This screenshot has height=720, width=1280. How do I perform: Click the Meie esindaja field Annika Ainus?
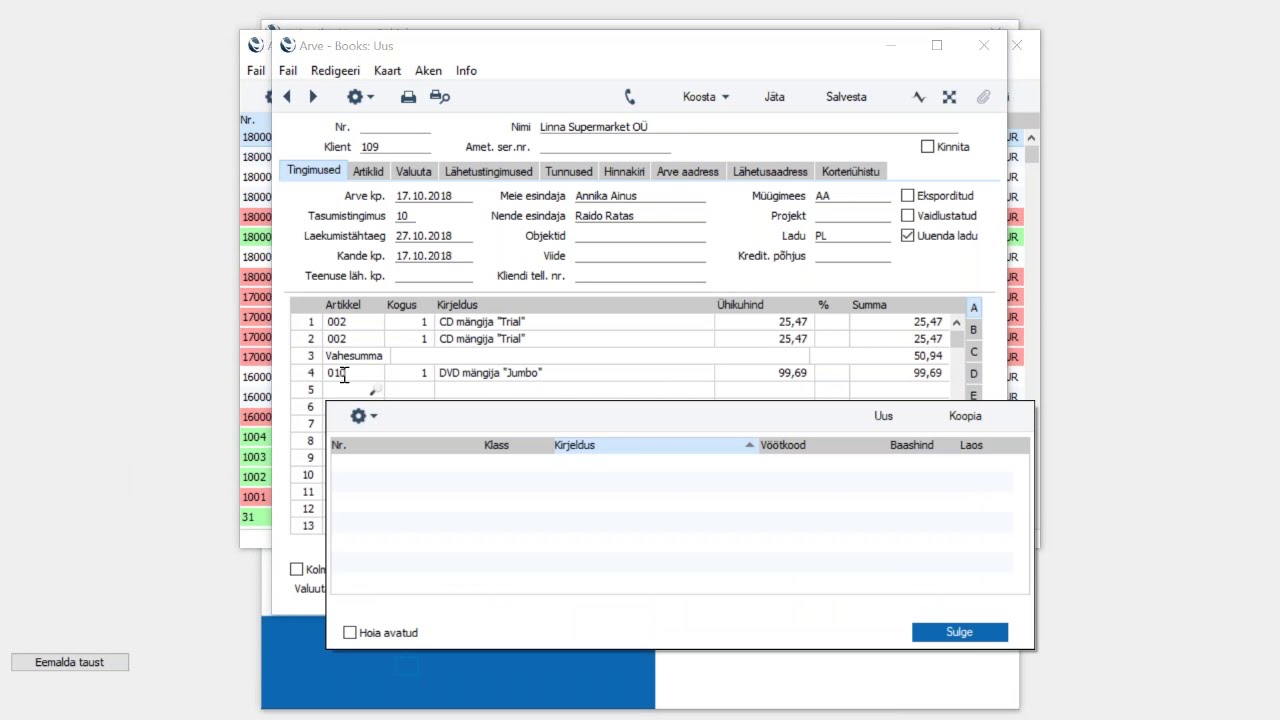[x=640, y=196]
